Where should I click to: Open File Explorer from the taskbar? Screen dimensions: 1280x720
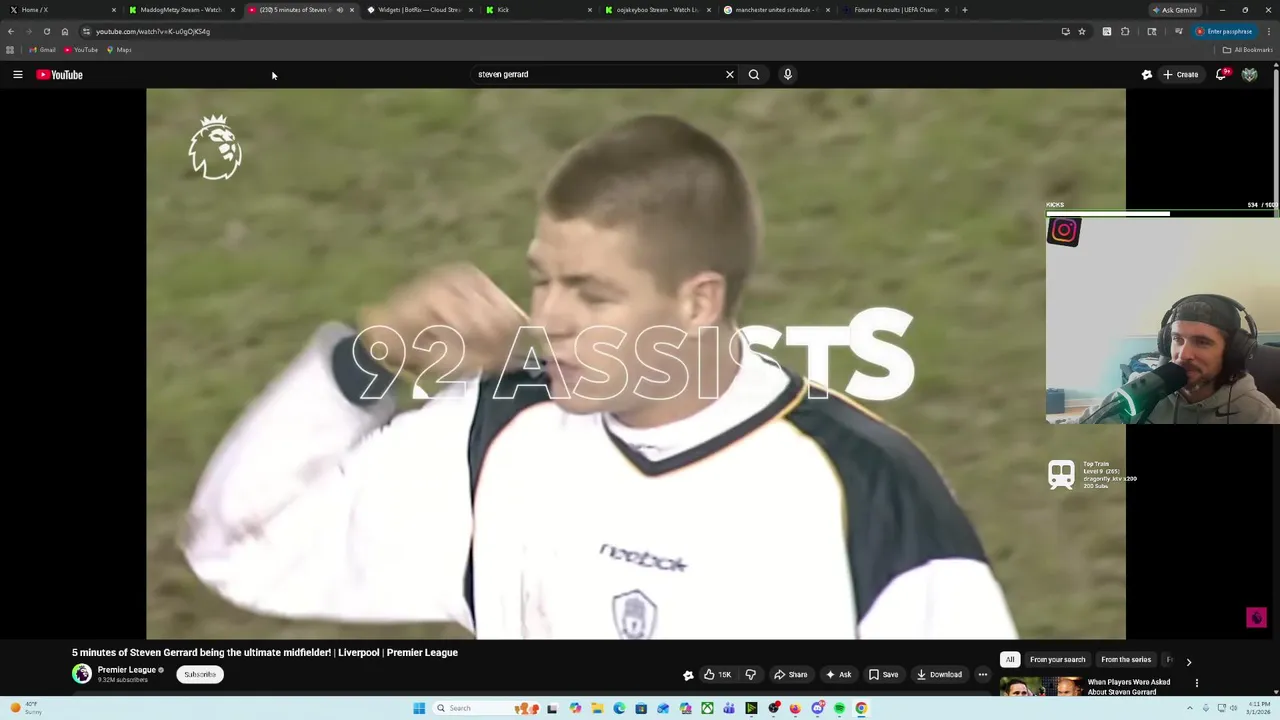597,708
